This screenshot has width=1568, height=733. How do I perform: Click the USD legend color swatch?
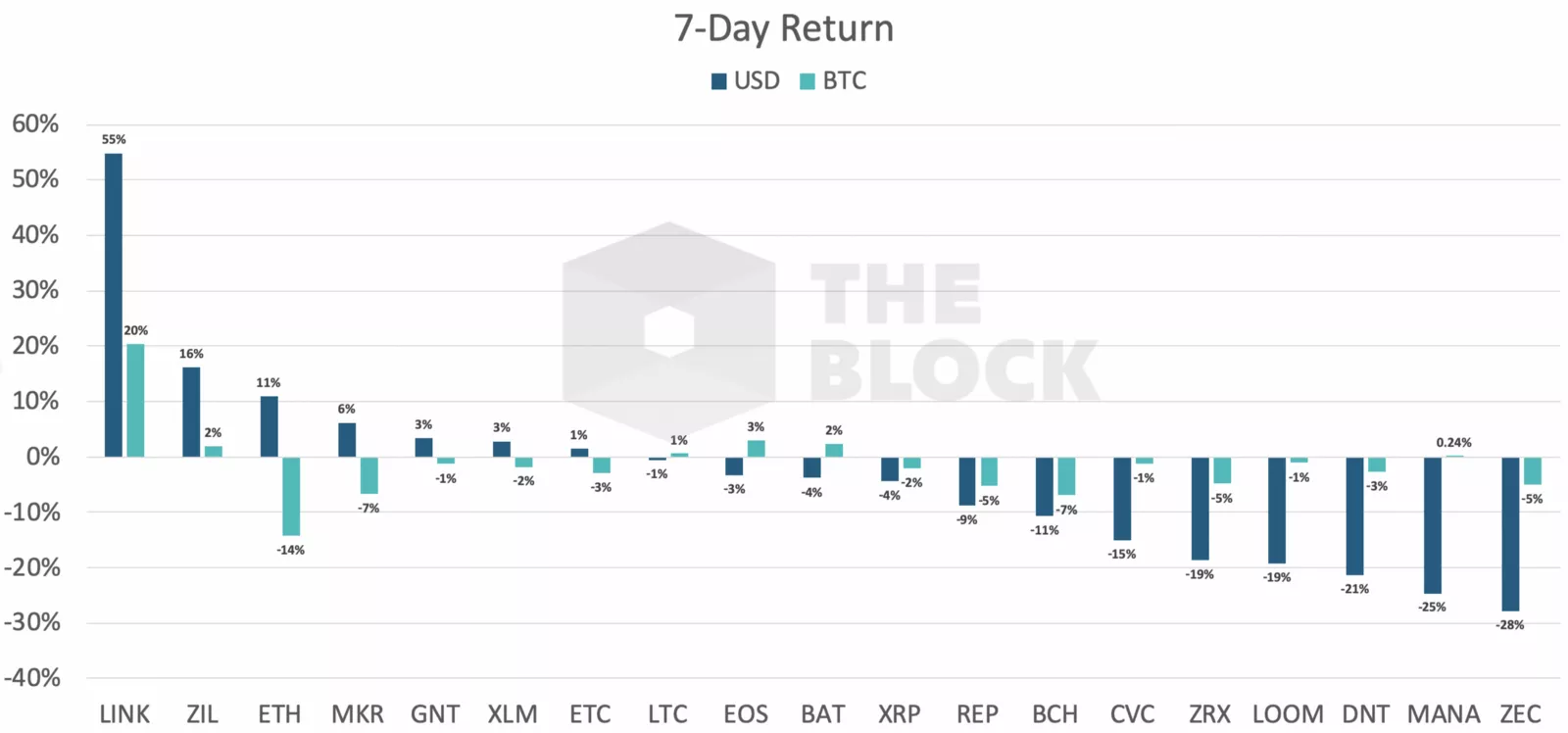coord(719,81)
